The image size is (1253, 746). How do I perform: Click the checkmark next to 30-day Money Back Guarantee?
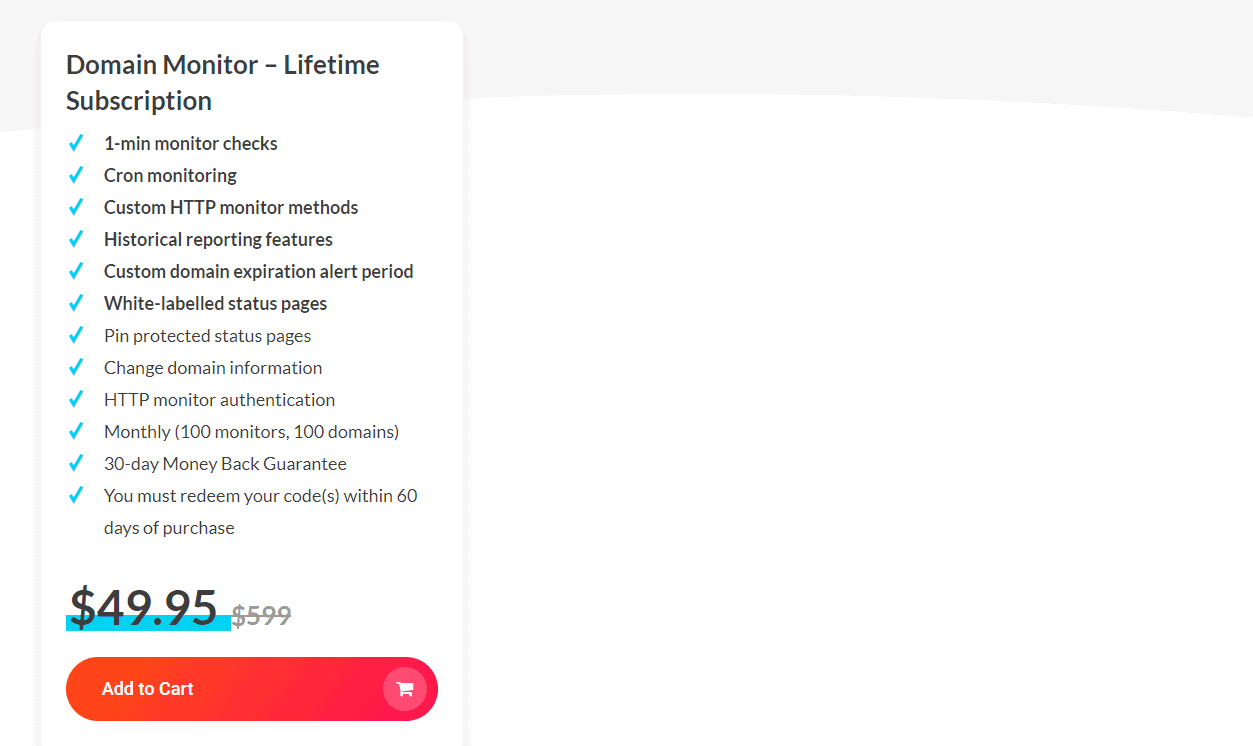76,463
